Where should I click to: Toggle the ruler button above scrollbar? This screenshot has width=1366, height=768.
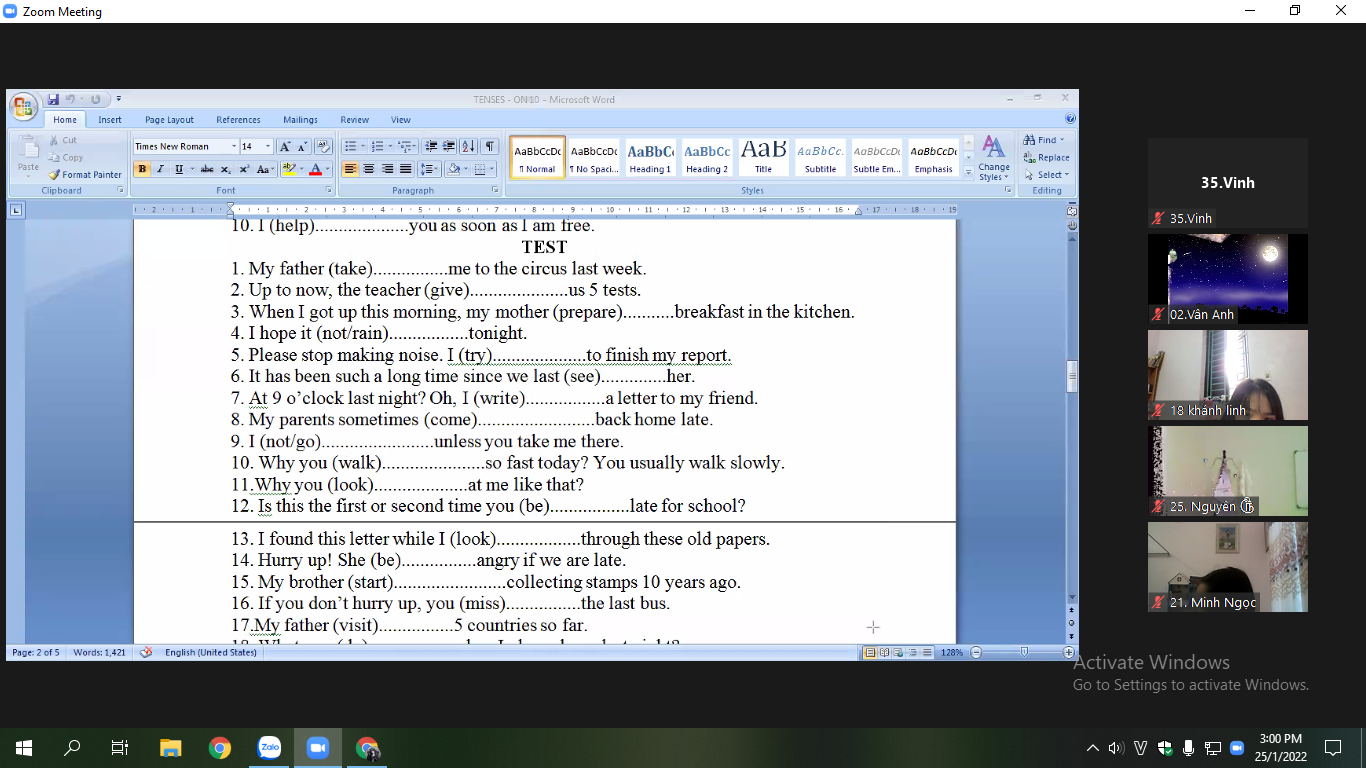(1072, 211)
